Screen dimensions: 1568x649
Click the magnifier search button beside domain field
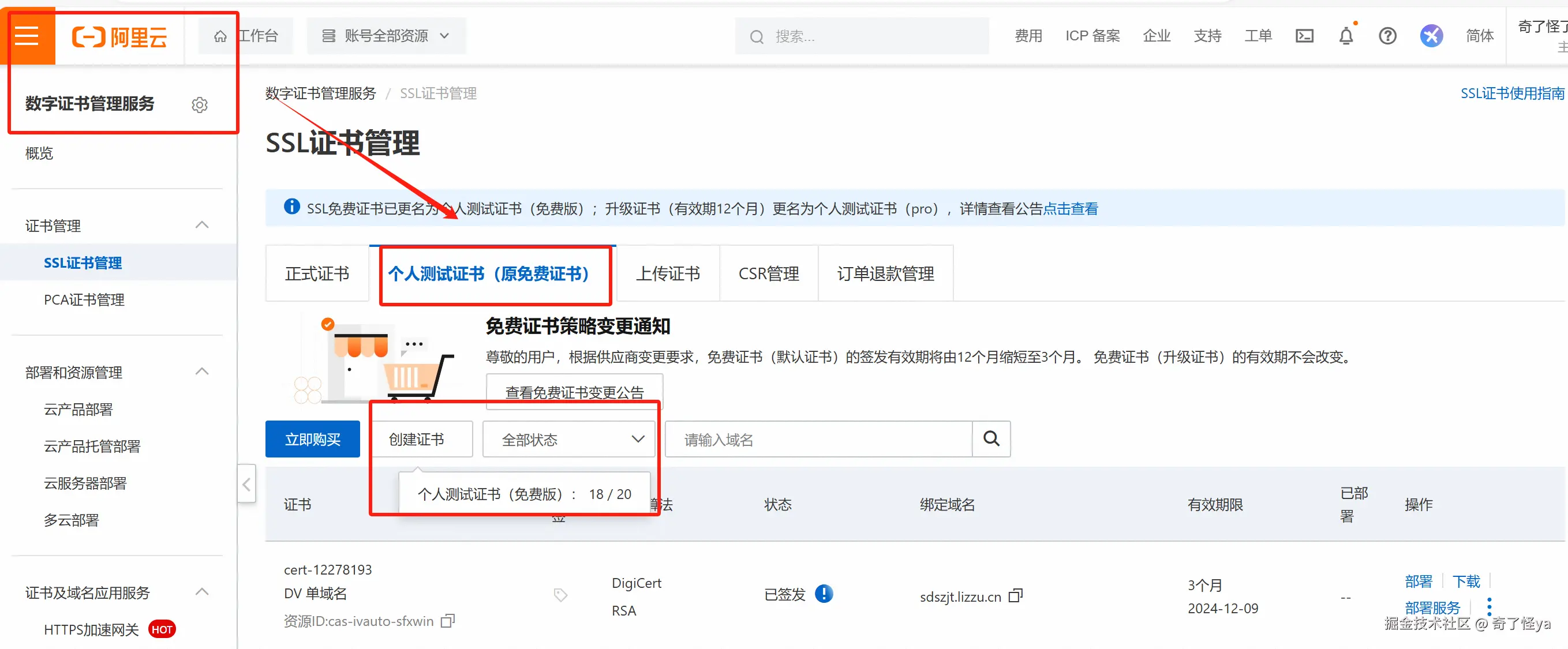tap(991, 438)
